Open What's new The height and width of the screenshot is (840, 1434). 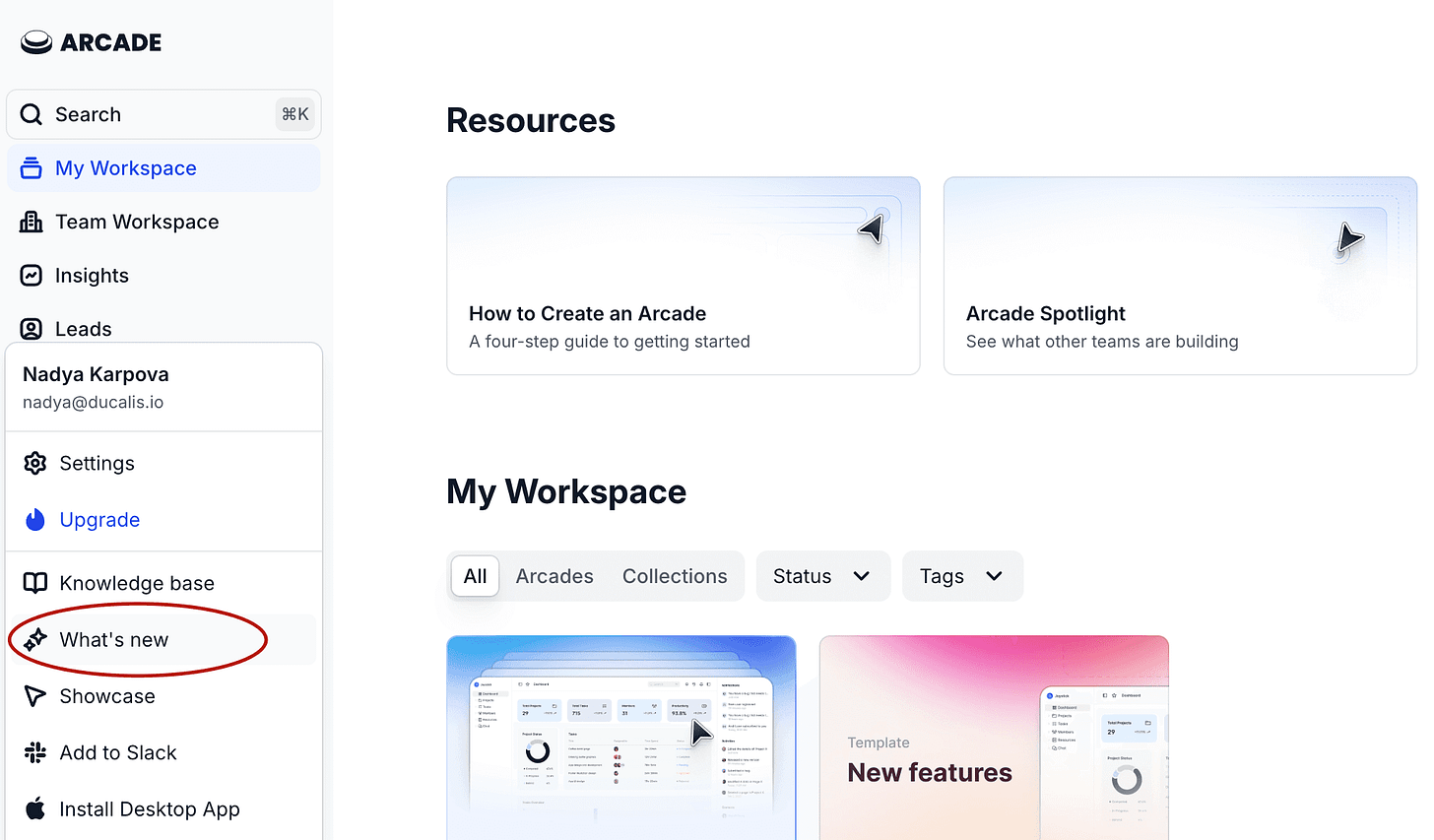163,640
